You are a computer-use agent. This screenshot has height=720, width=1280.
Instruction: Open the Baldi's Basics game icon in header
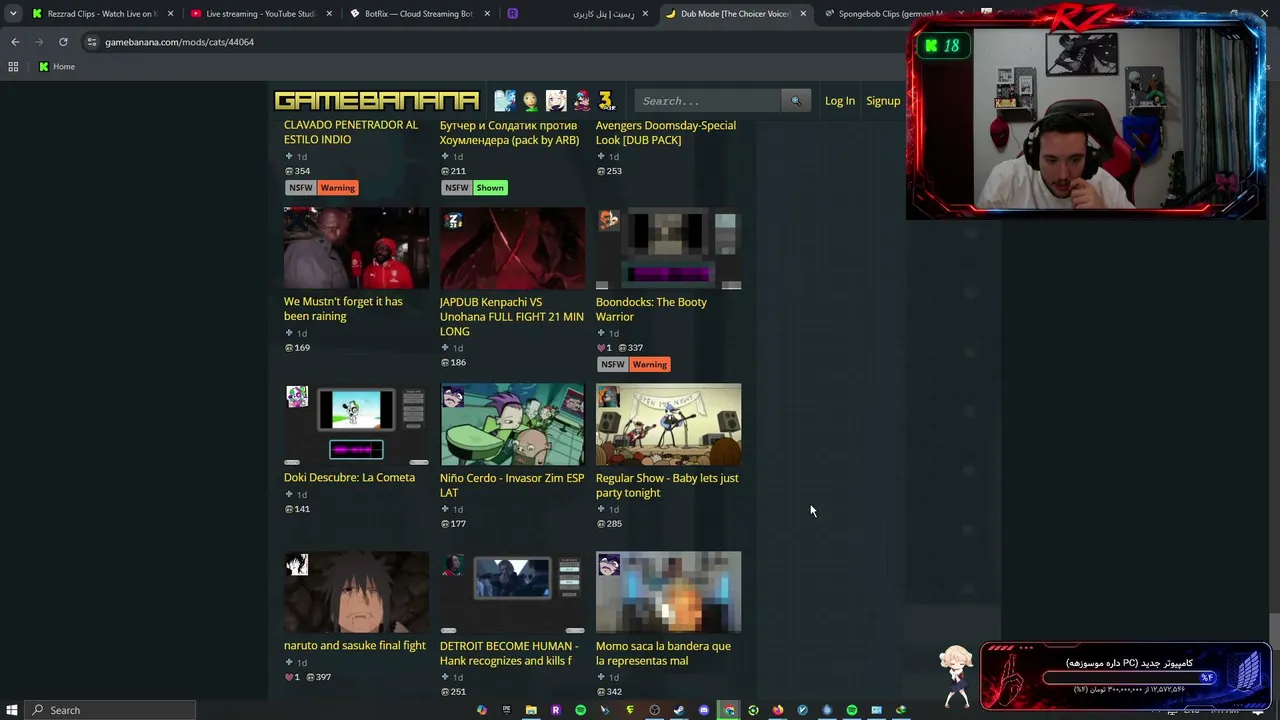point(530,101)
